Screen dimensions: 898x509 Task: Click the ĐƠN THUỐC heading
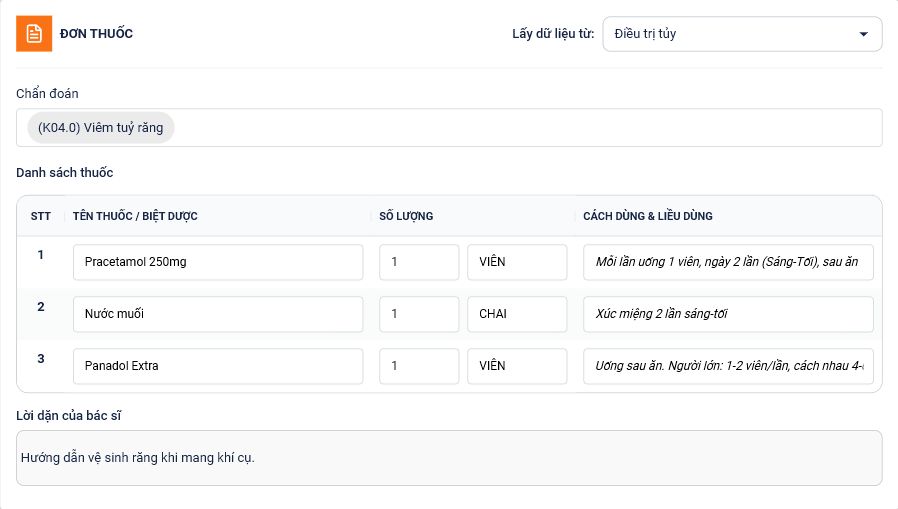coord(96,34)
